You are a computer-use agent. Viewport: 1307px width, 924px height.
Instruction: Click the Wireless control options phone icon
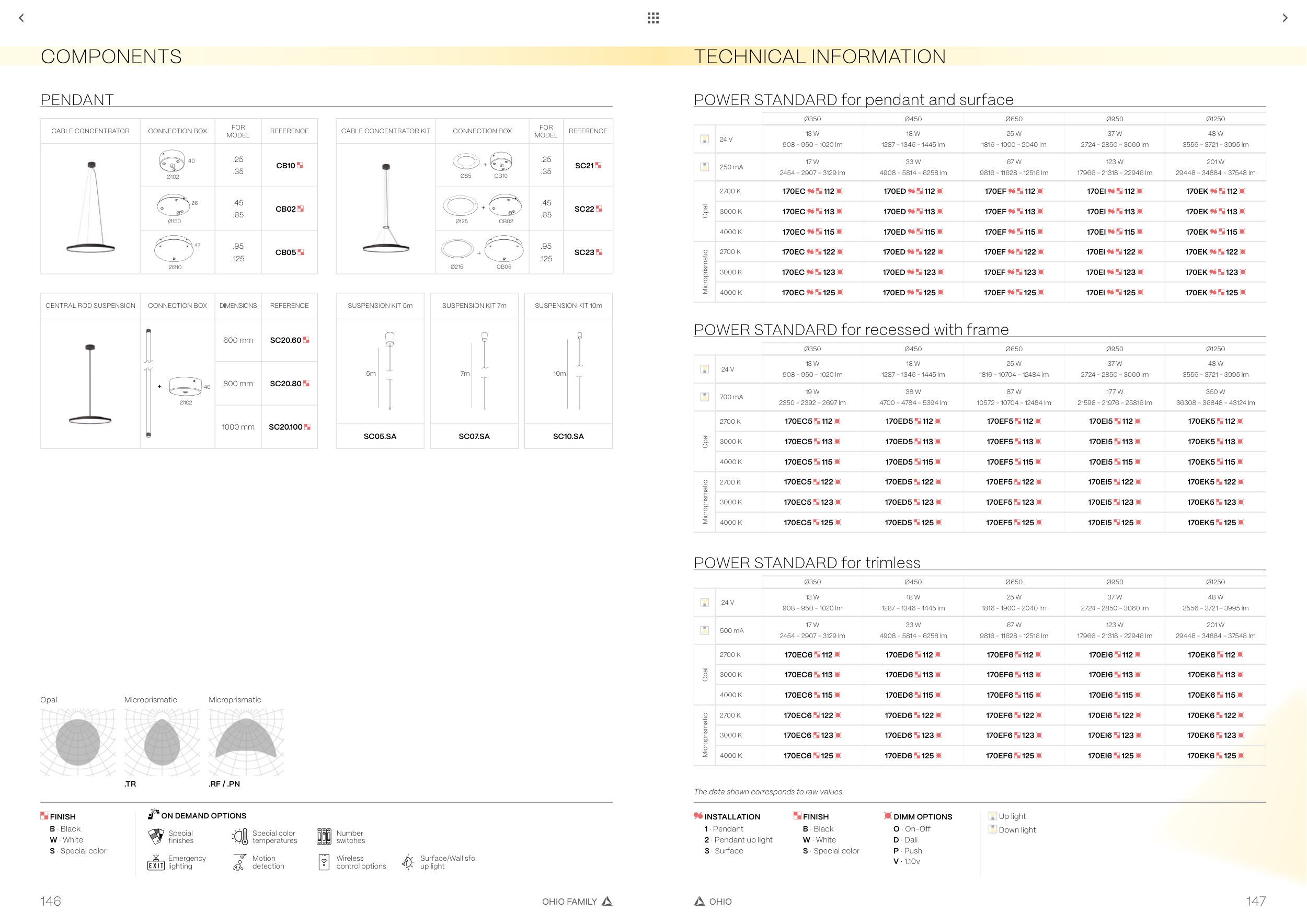click(324, 862)
